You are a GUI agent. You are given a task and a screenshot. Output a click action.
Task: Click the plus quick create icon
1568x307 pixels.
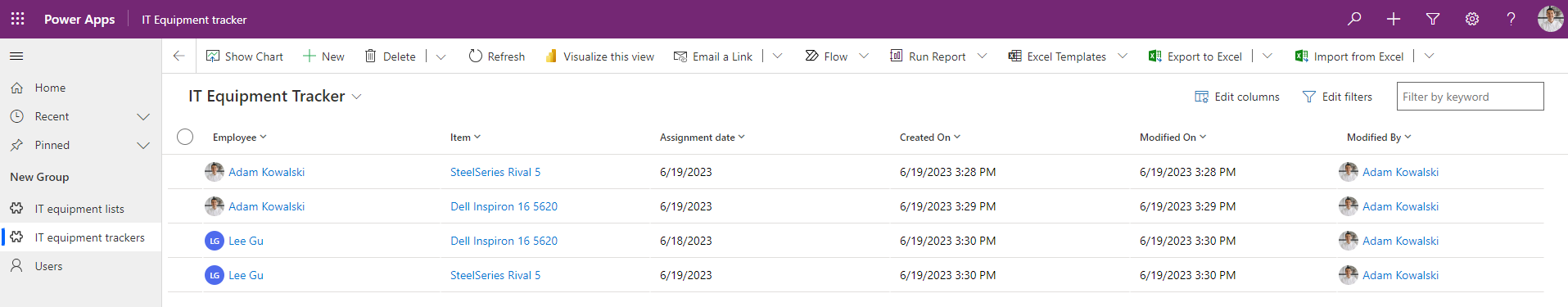point(1394,19)
